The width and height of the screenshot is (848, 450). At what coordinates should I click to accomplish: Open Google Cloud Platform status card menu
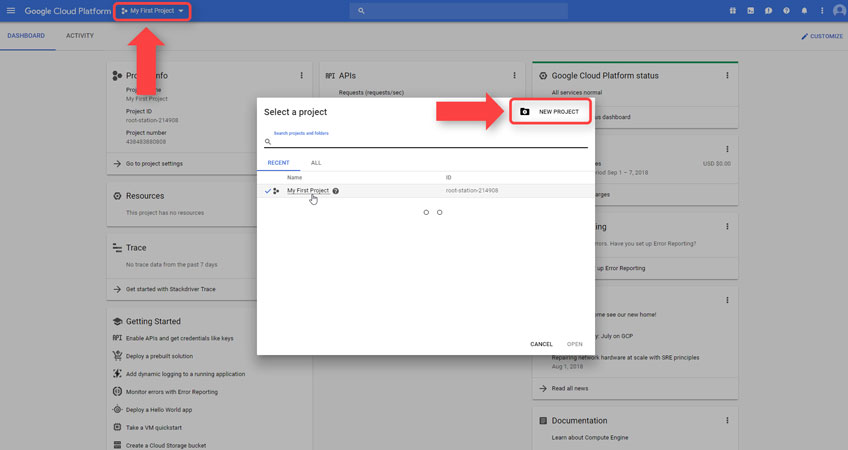coord(727,76)
